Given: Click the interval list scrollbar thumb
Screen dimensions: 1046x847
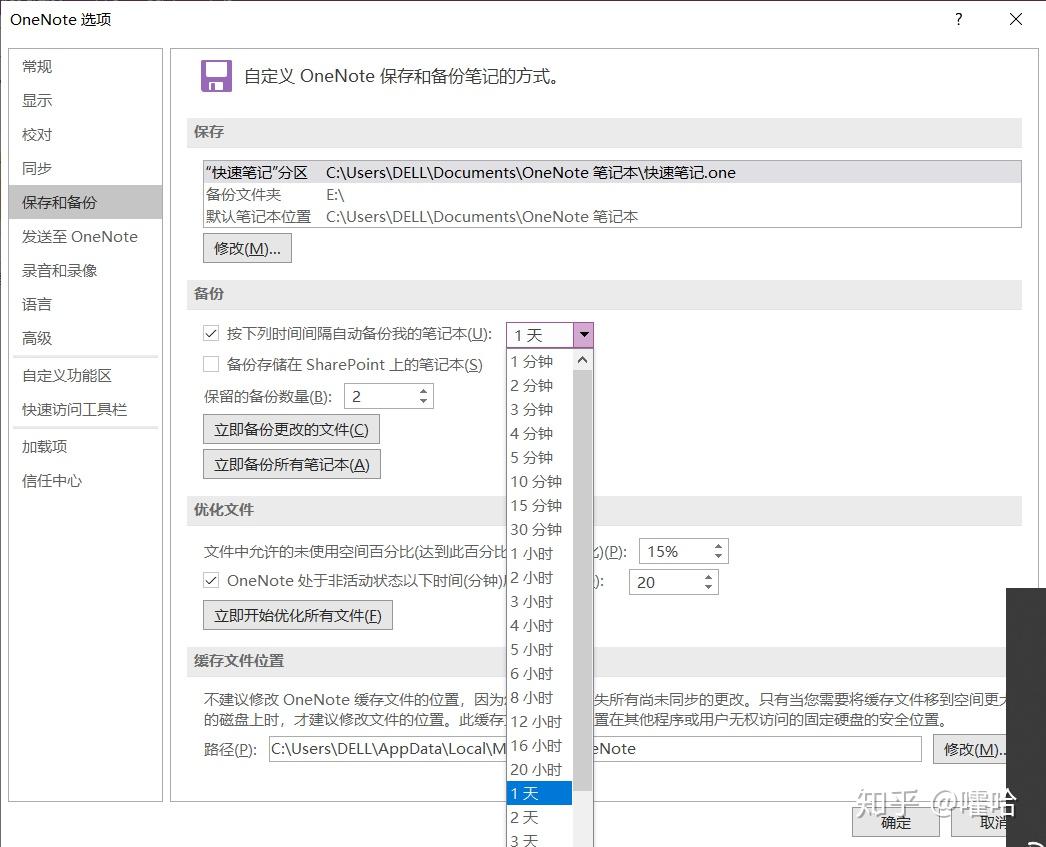Looking at the screenshot, I should 582,580.
